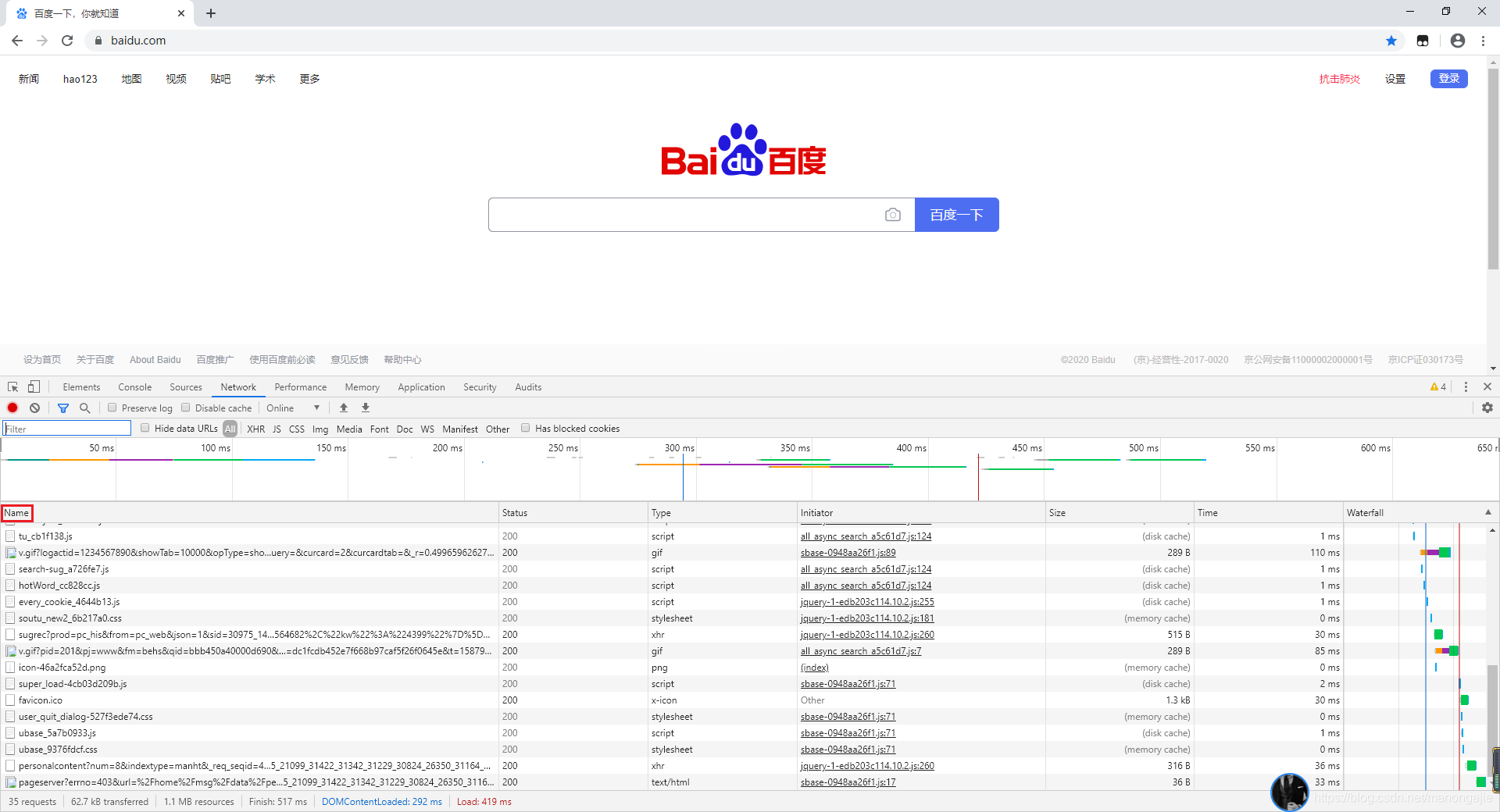This screenshot has width=1500, height=812.
Task: Filter requests by XHR
Action: pyautogui.click(x=255, y=429)
